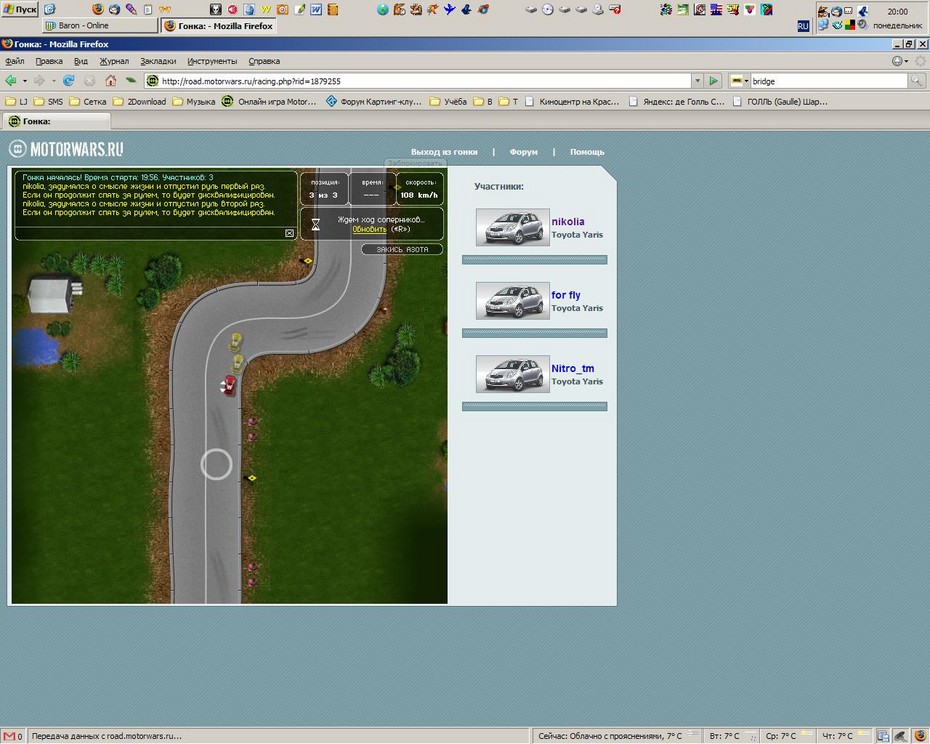The image size is (930, 744).
Task: Click Nitro_tm's Toyota Yaris thumbnail
Action: click(x=512, y=374)
